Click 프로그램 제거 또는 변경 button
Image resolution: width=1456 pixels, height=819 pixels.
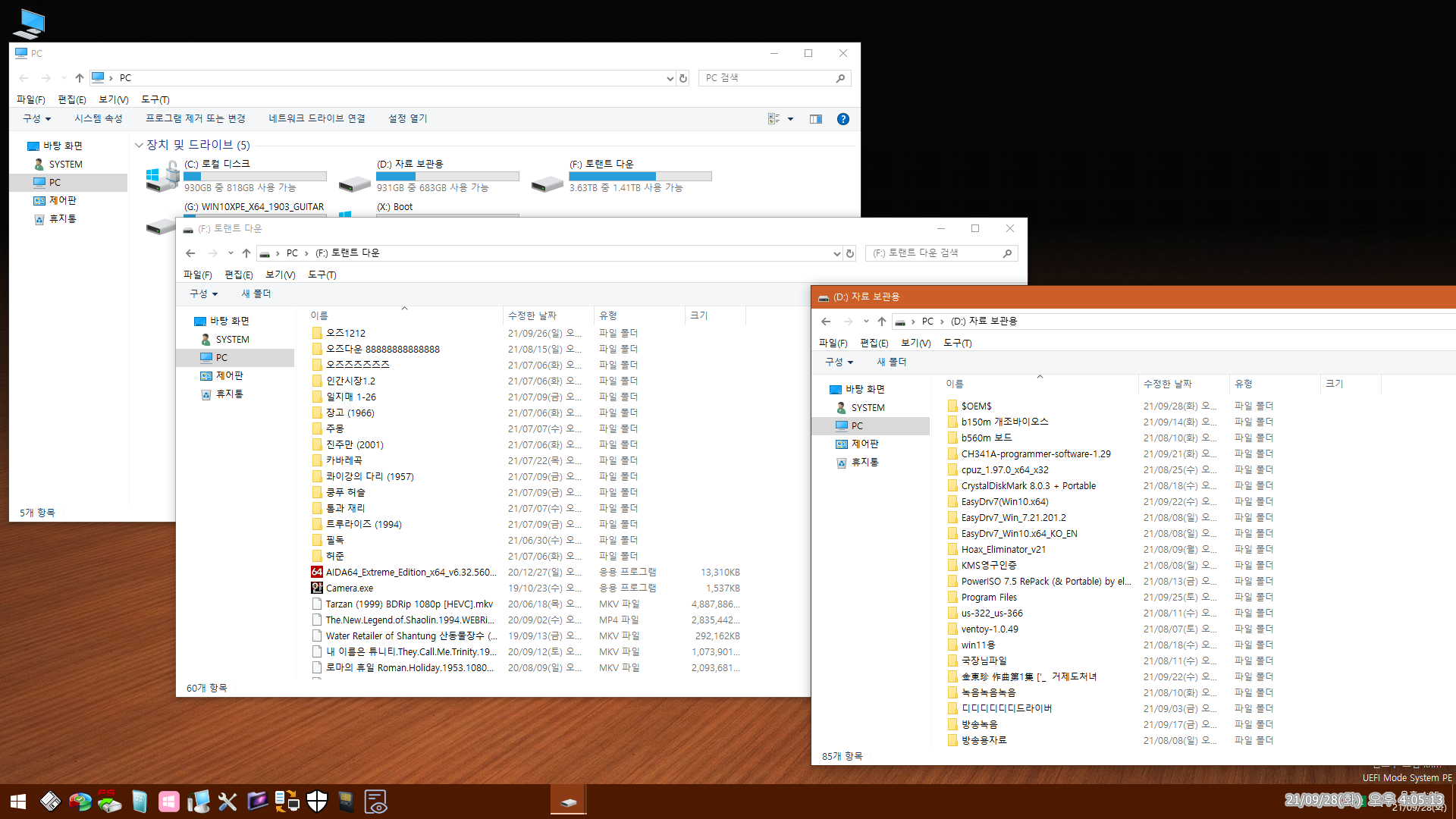click(196, 118)
